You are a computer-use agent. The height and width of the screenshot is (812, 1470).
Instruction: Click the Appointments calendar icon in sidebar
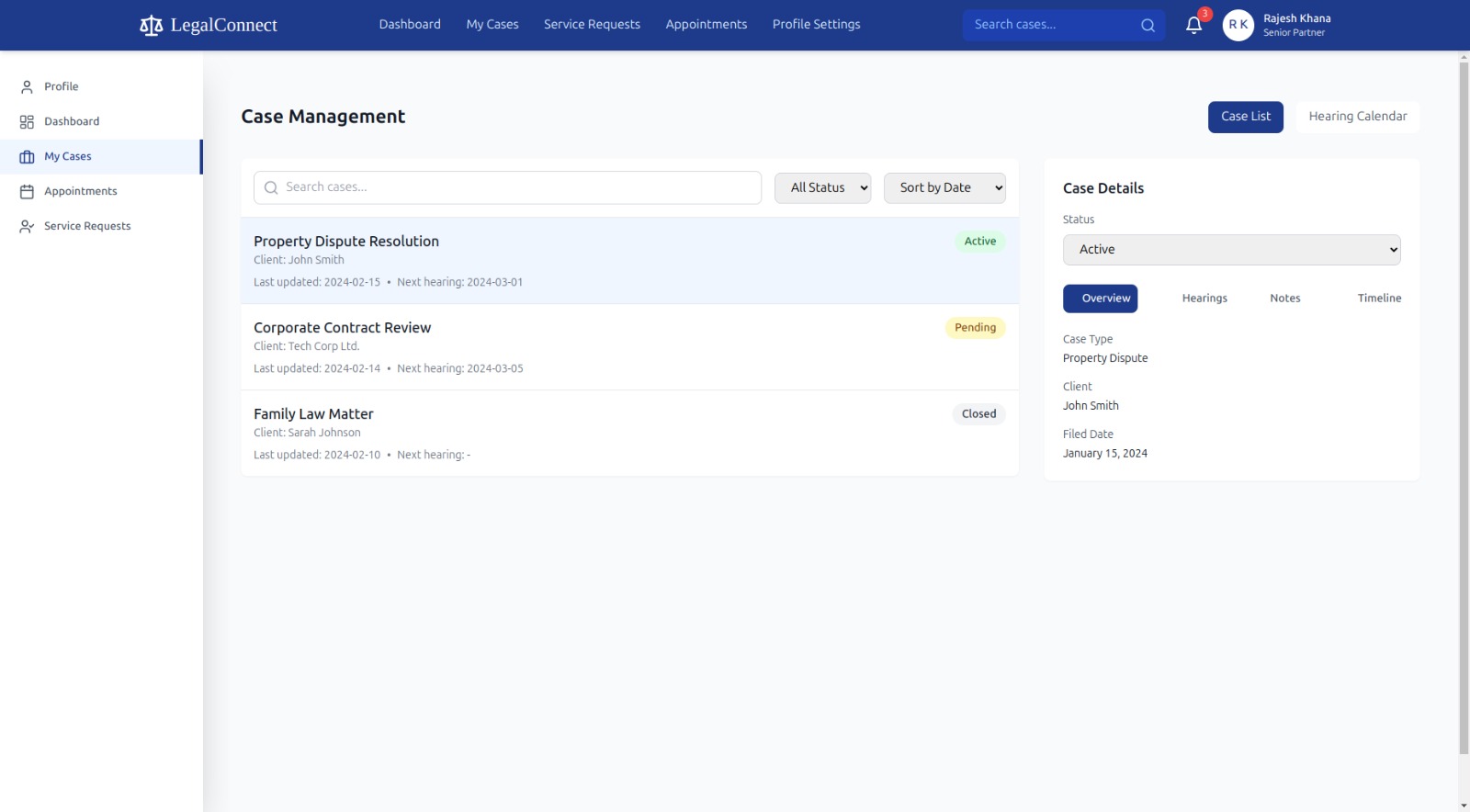point(27,191)
